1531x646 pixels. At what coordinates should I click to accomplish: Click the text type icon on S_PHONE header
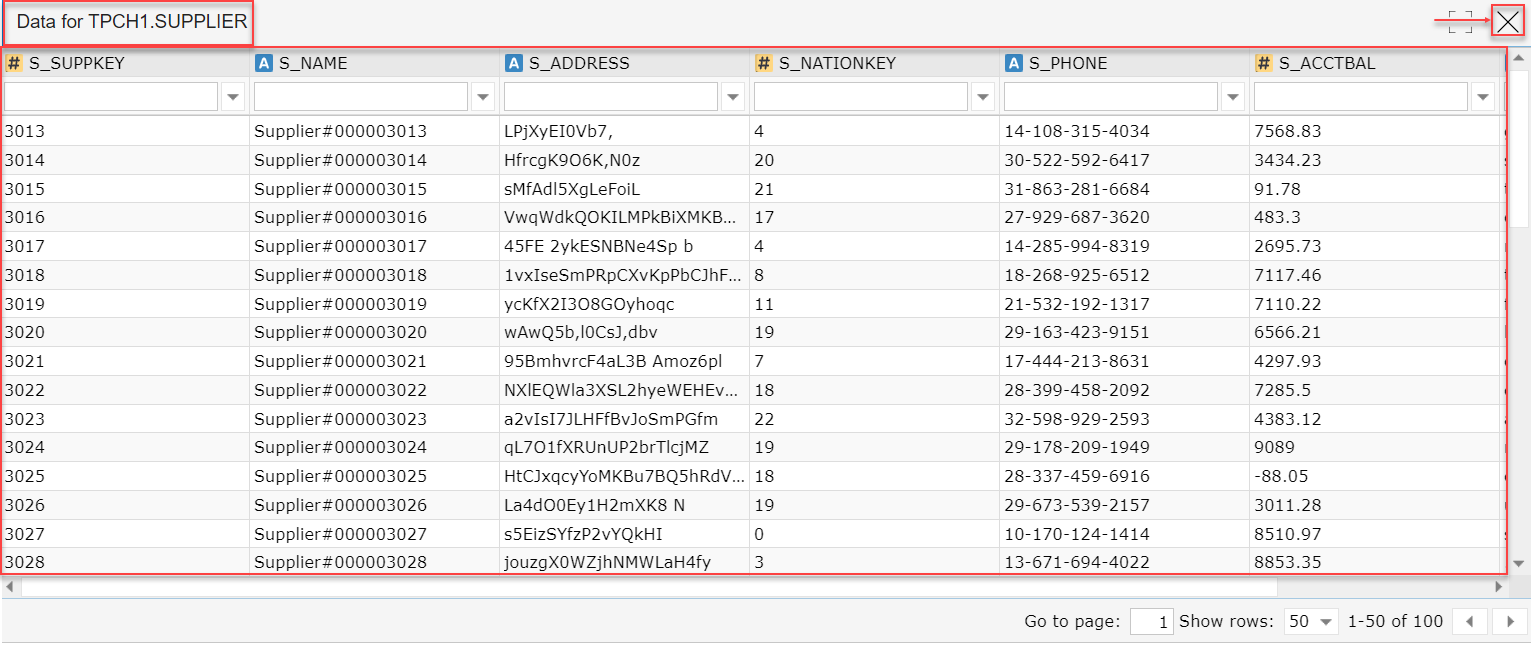click(1012, 62)
